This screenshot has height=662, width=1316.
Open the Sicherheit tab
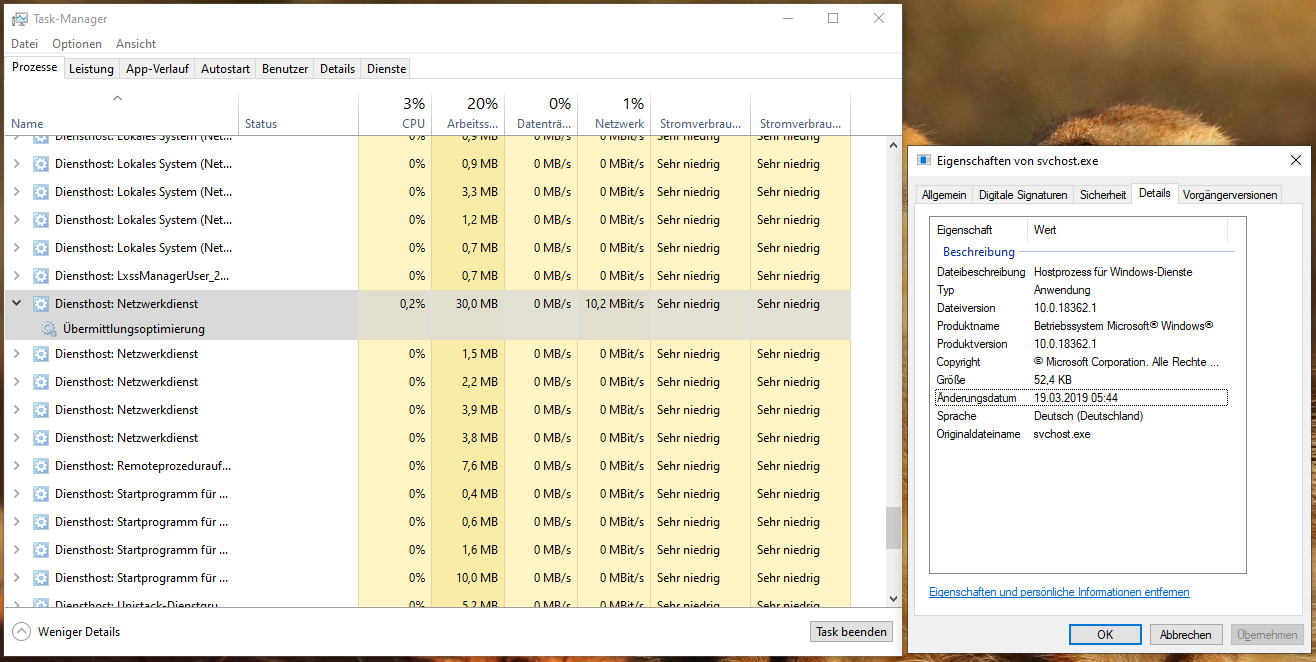pos(1103,195)
